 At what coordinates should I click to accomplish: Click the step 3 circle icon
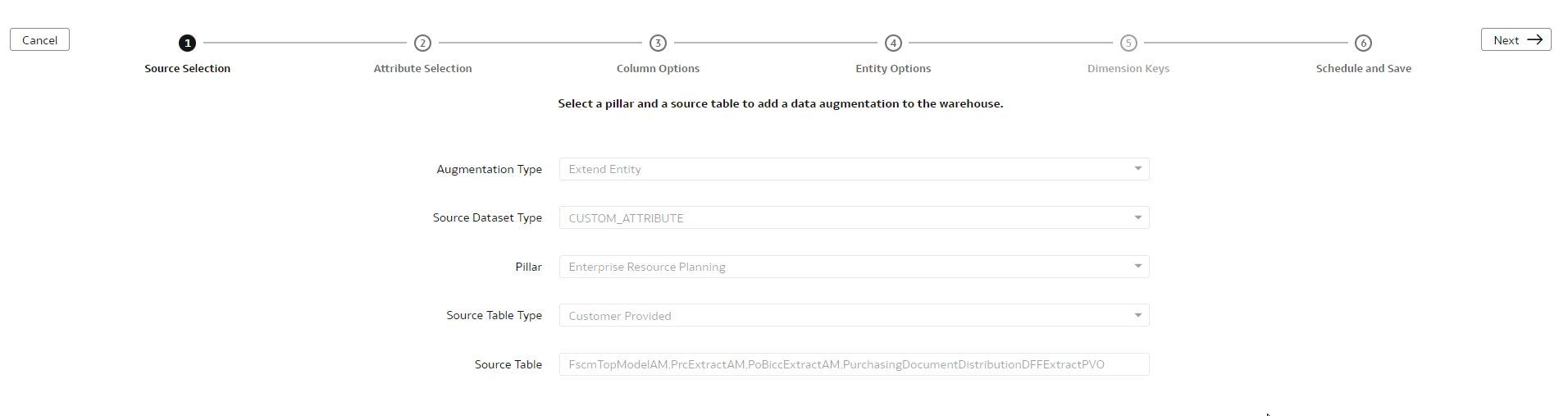coord(658,43)
